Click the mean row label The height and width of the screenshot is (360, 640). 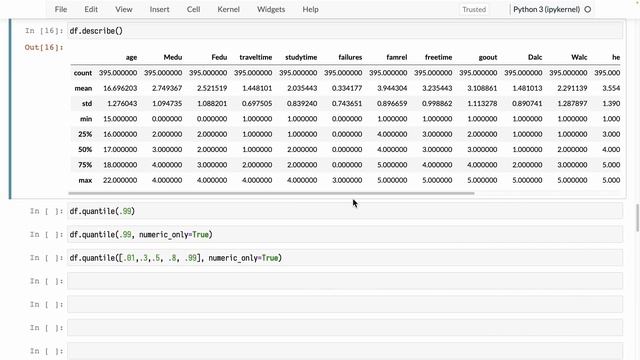(x=83, y=88)
